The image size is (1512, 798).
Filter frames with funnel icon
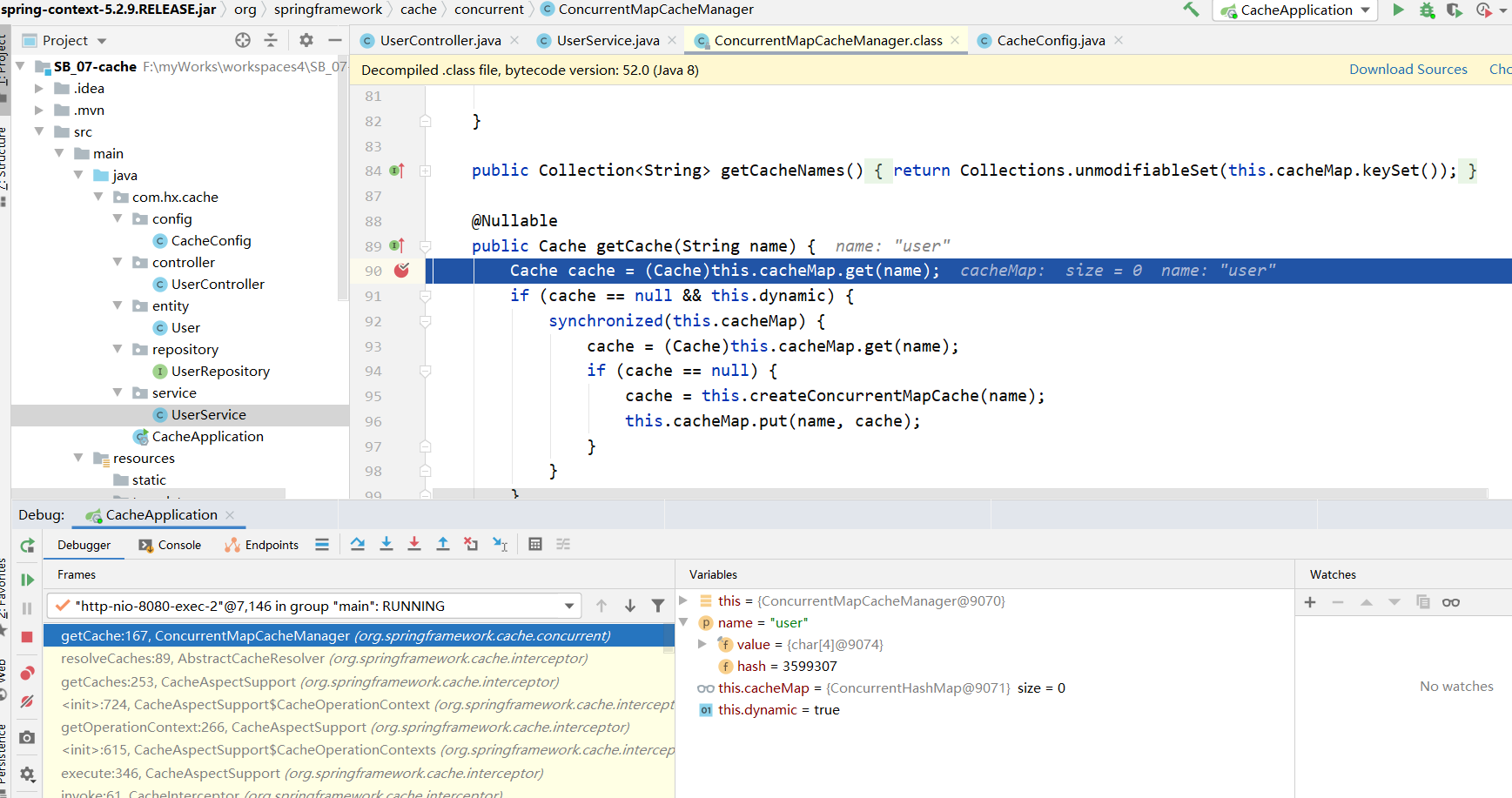[658, 606]
